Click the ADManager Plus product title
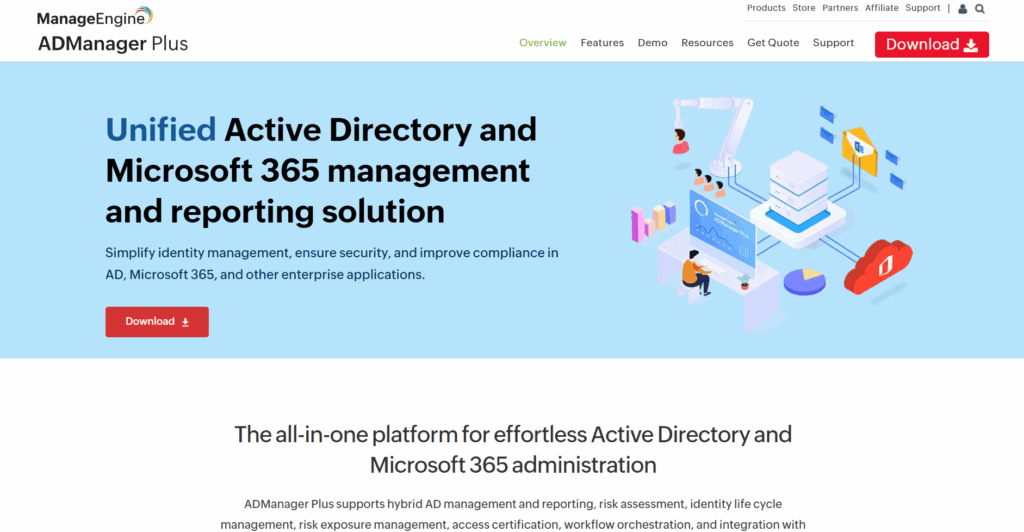Viewport: 1024px width, 532px height. (112, 44)
